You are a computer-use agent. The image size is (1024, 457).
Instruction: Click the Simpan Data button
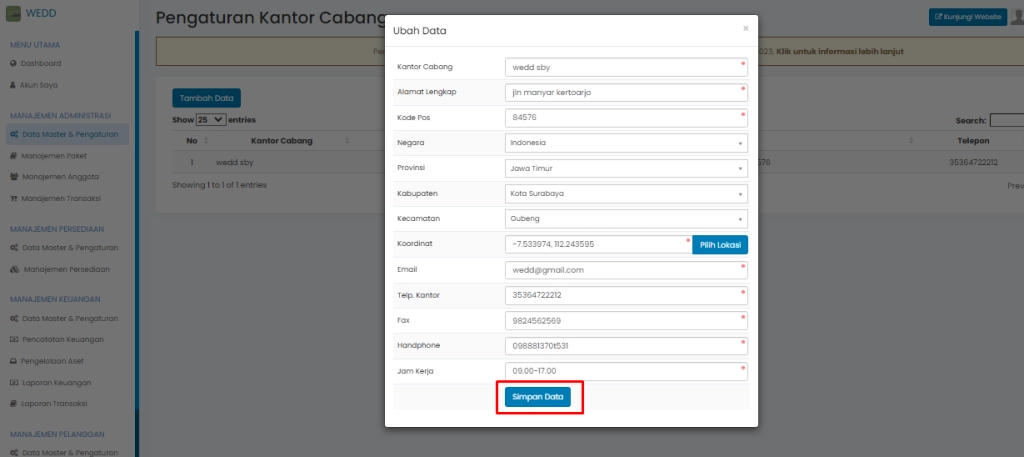point(536,397)
